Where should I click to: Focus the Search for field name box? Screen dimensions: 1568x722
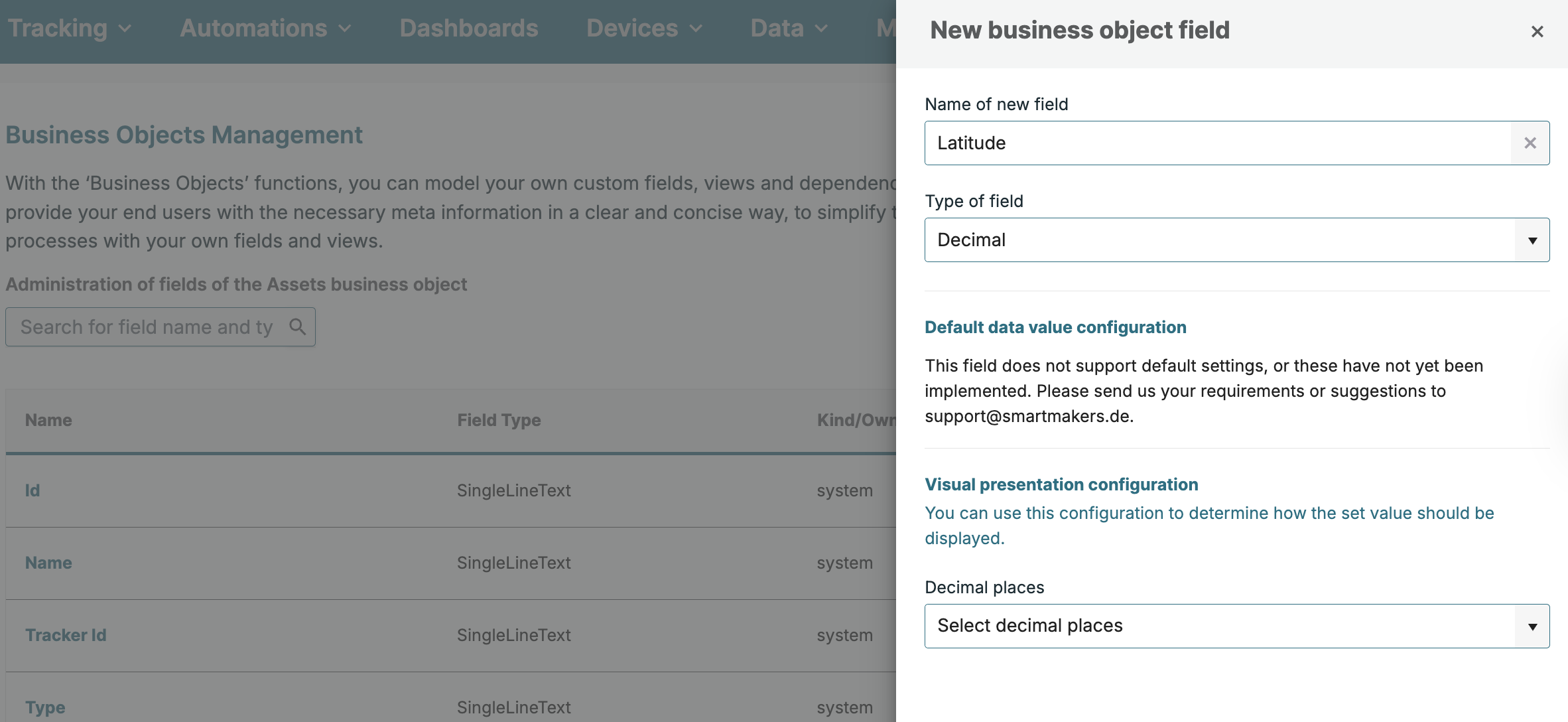(x=147, y=326)
